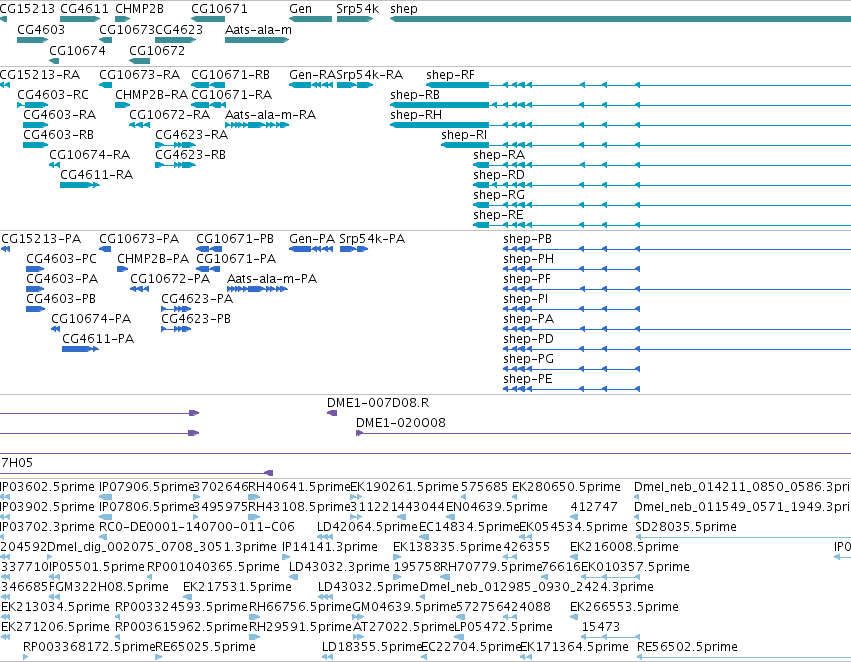
Task: Select the shep-RF transcript label
Action: coord(450,75)
